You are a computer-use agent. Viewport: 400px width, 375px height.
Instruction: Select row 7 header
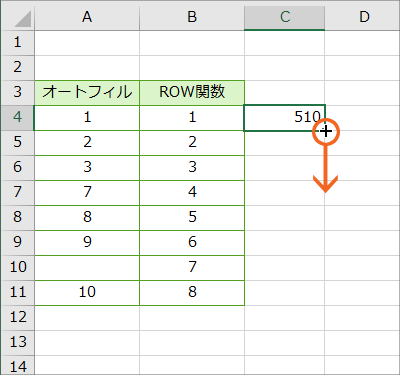click(x=17, y=193)
